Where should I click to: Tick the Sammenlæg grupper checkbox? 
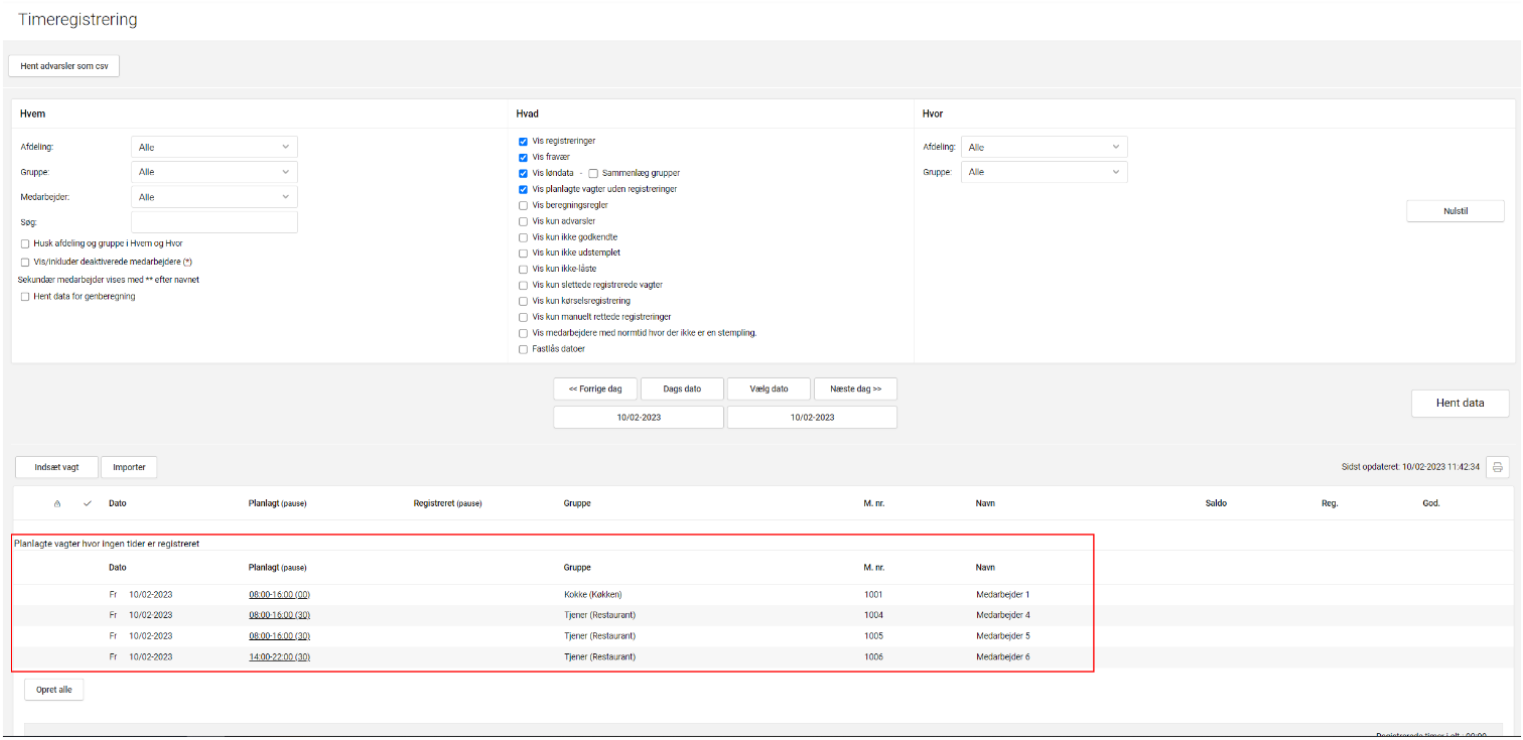coord(594,173)
